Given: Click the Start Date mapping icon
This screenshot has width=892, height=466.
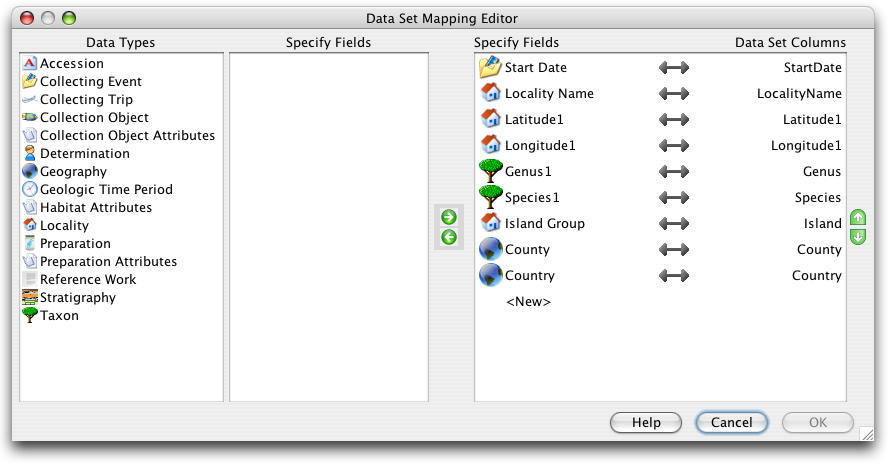Looking at the screenshot, I should coord(490,67).
